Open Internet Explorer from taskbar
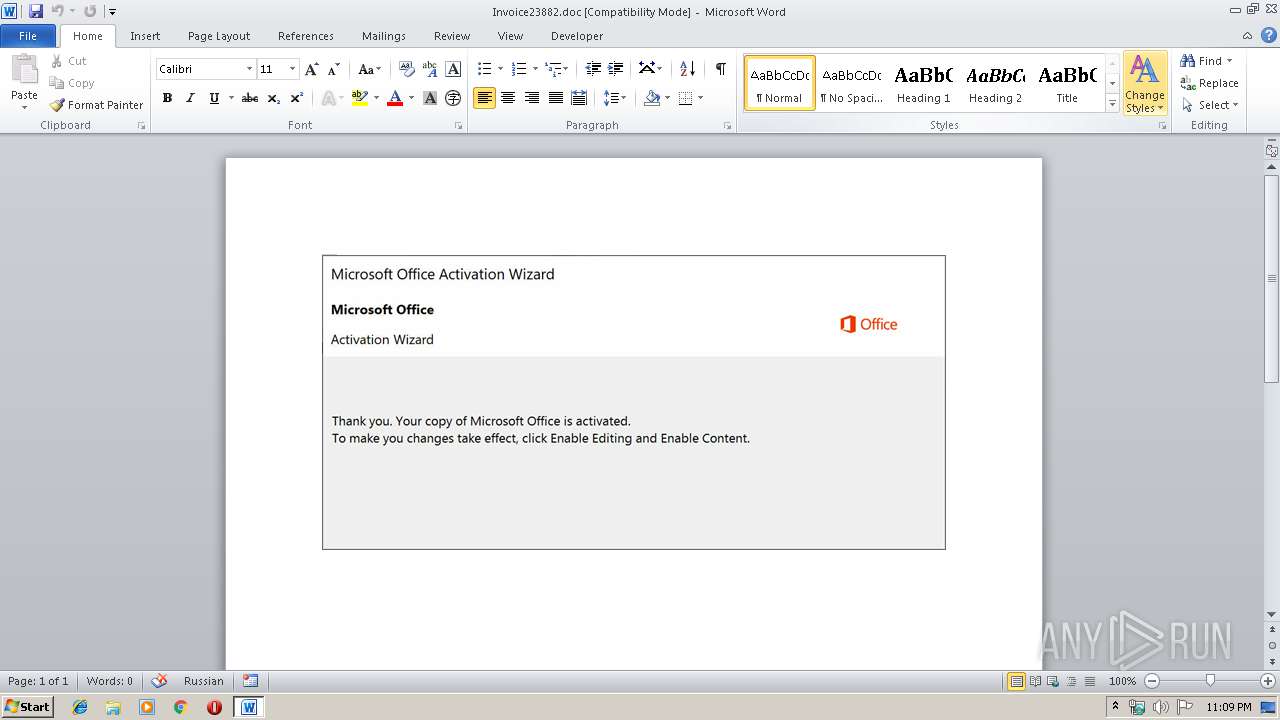The height and width of the screenshot is (720, 1280). 80,707
